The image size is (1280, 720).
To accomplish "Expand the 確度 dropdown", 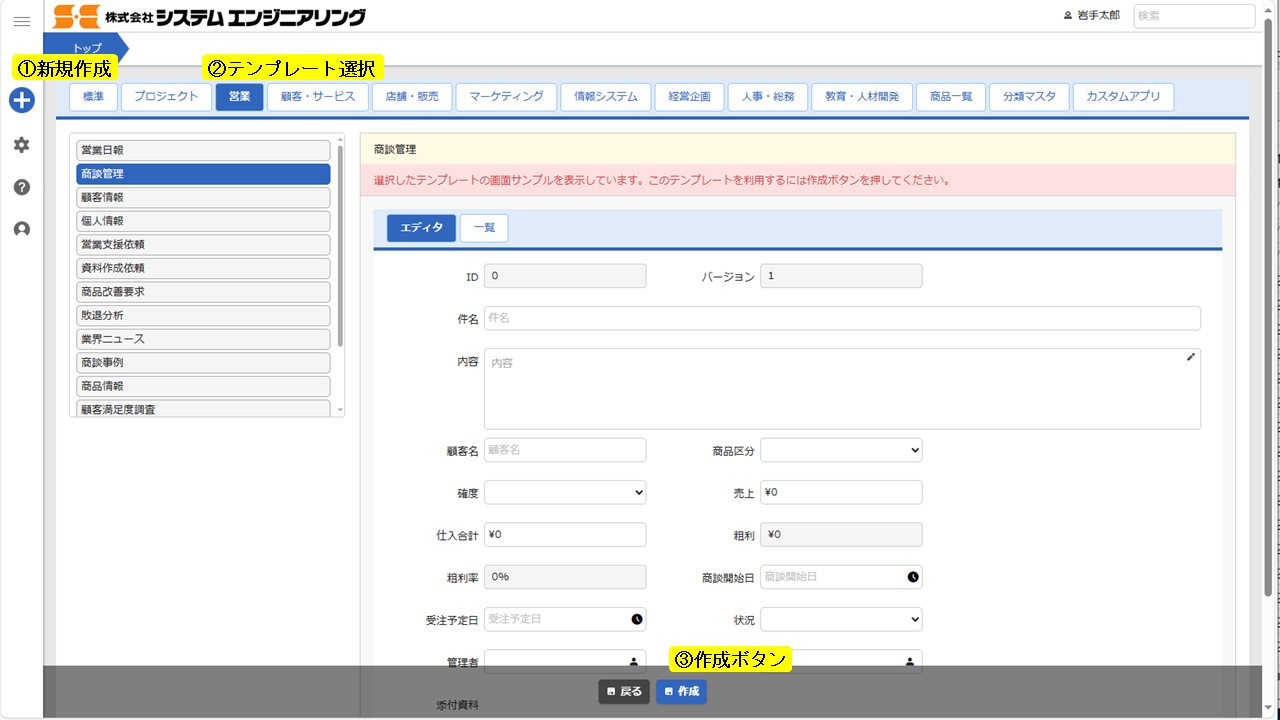I will [x=565, y=492].
